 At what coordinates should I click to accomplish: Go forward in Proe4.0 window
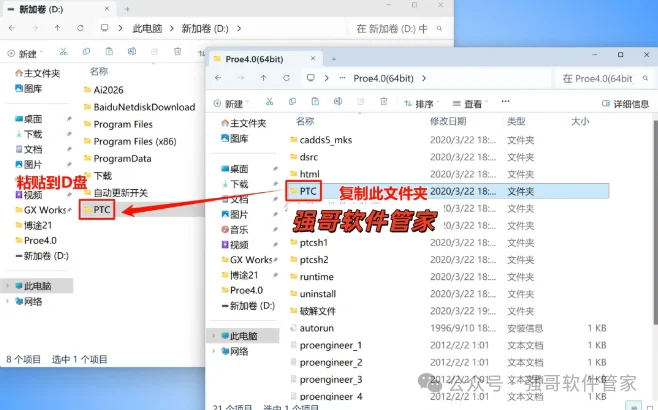[241, 78]
